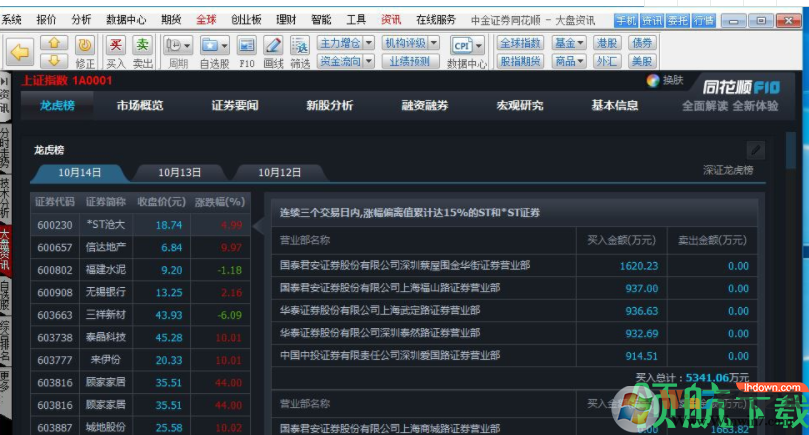Select the 画线 drawing pencil tool
Screen dimensions: 809x435
click(x=273, y=45)
